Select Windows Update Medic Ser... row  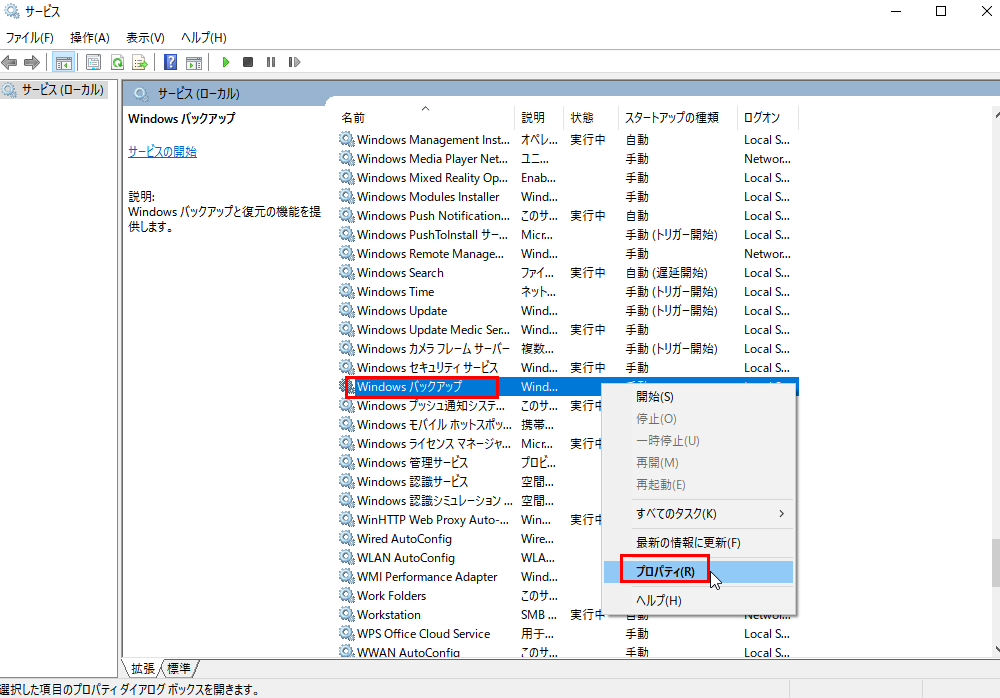point(568,330)
